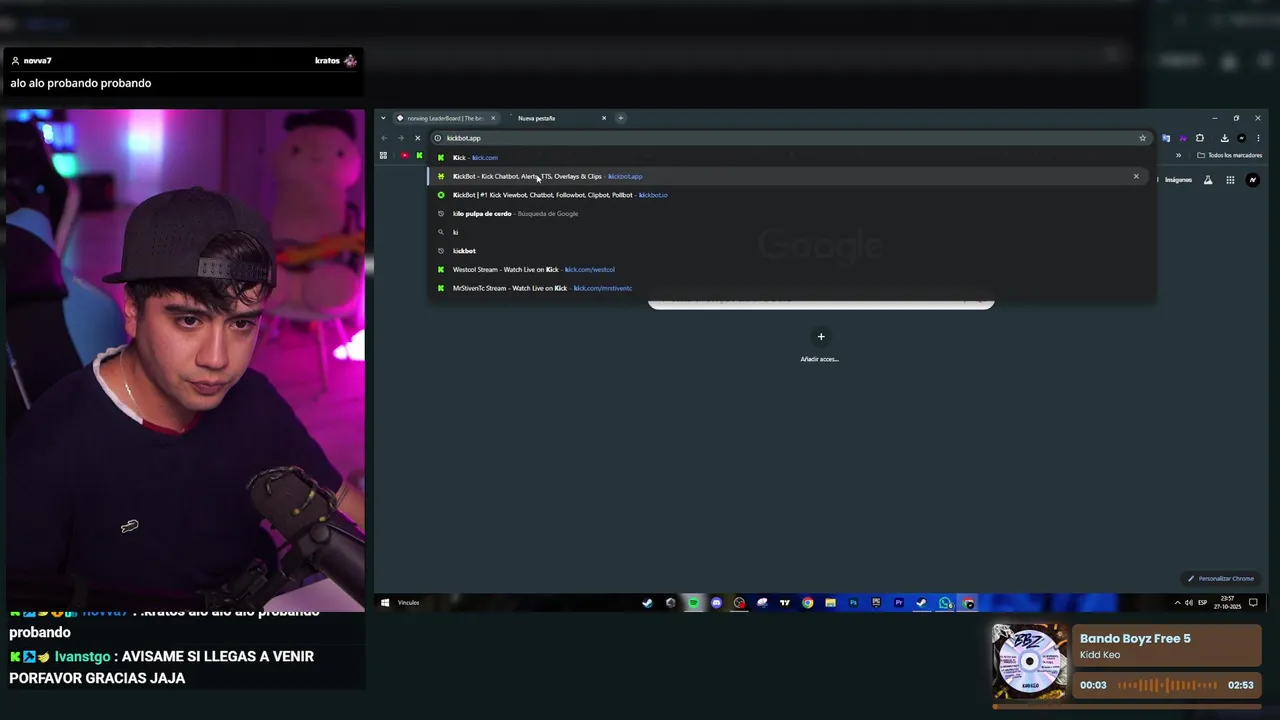Close the norwing LeaderBoard tab
1280x720 pixels.
click(x=492, y=118)
